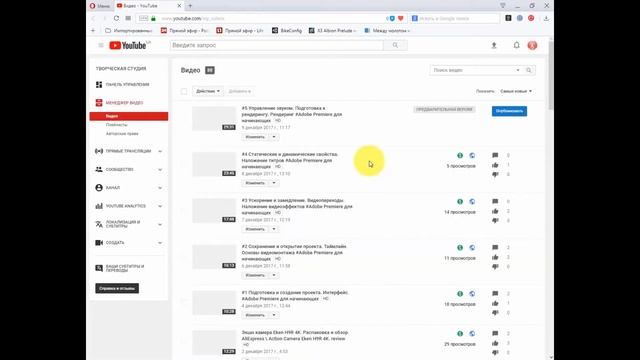Open the Поиск видео filter dropdown arrow
Viewport: 640px width, 360px height.
(518, 70)
